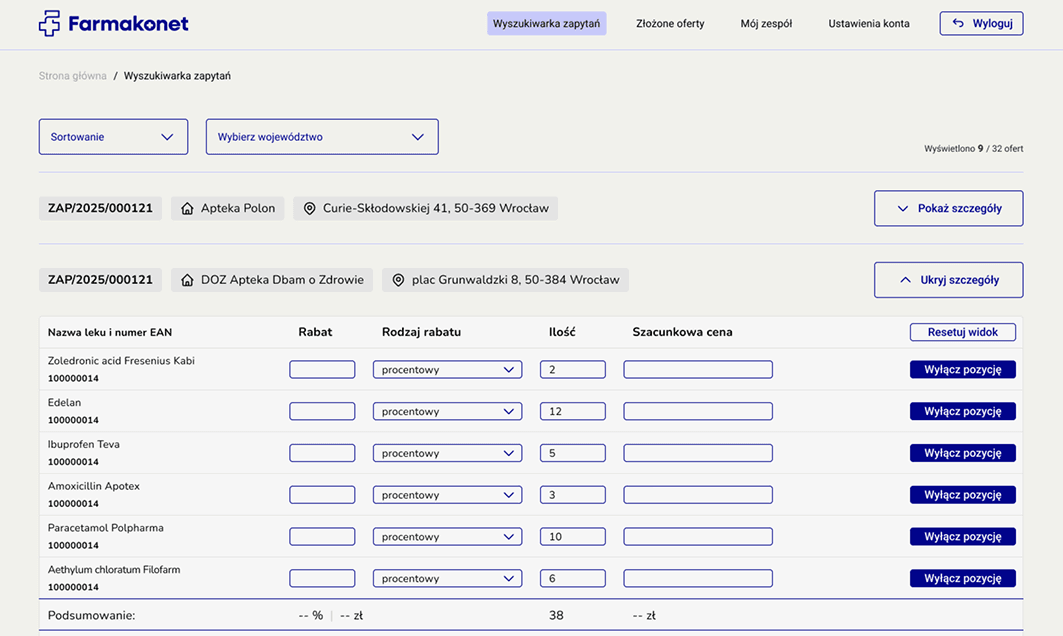Click the location pin icon beside Curie-Skłodowskiej address
The height and width of the screenshot is (636, 1063).
(309, 209)
